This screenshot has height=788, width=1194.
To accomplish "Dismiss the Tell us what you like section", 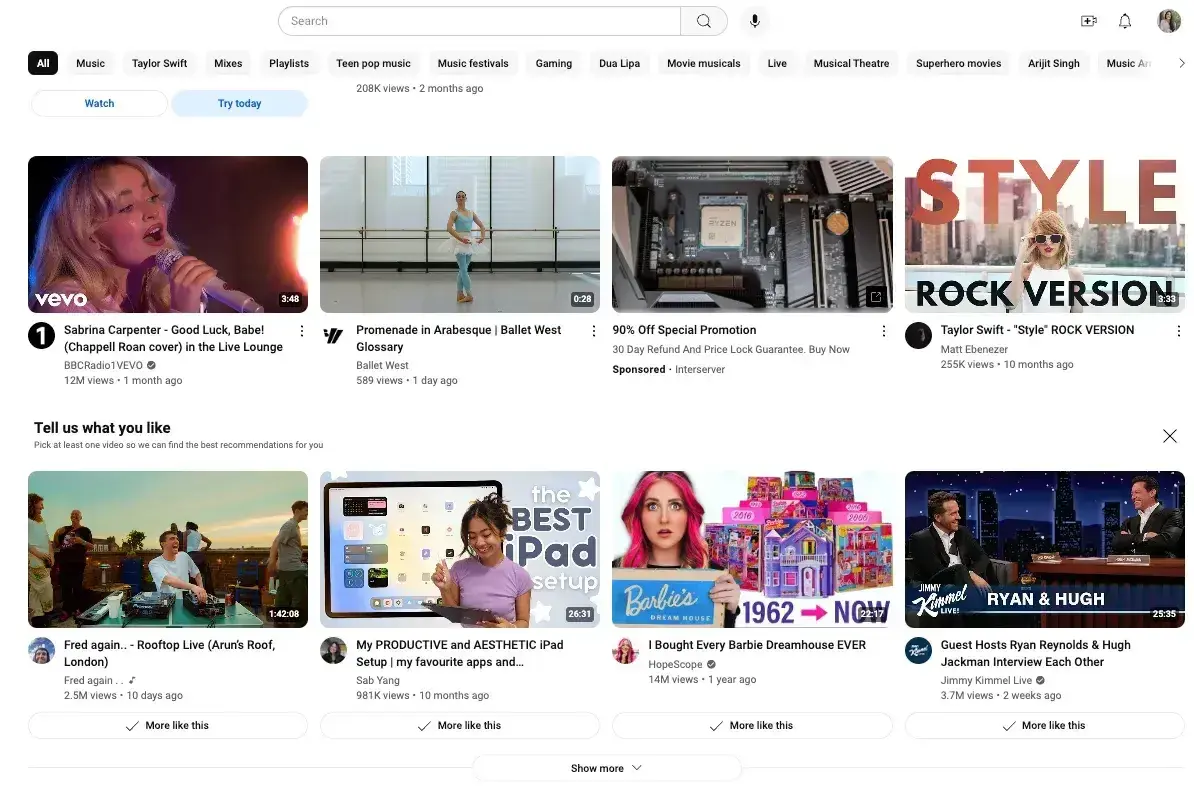I will 1170,435.
